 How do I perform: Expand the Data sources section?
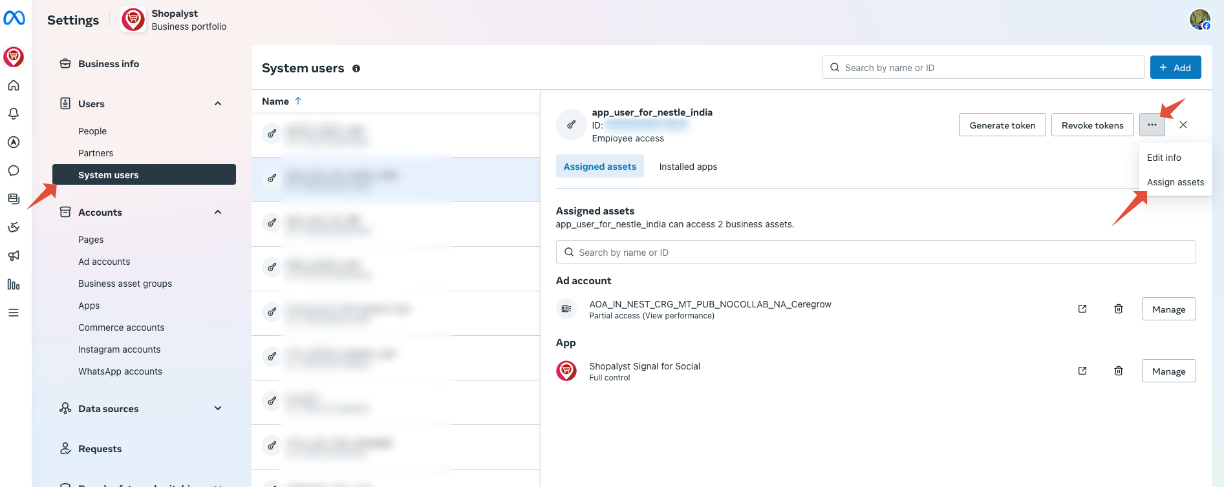pos(218,409)
